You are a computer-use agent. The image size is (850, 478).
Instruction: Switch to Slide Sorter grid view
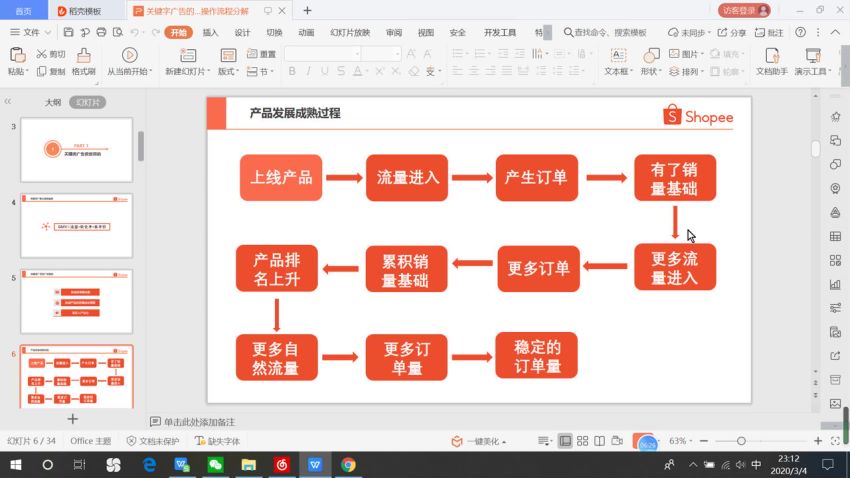pyautogui.click(x=582, y=441)
